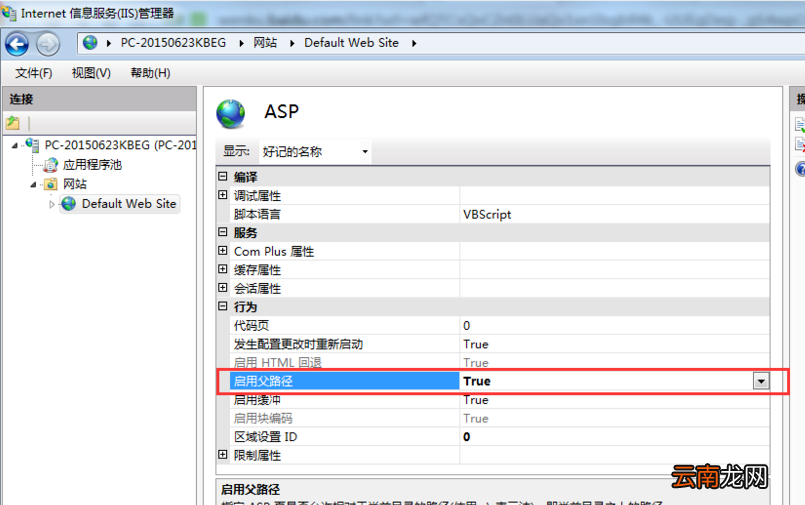Click 网站 in the address breadcrumb

coord(265,43)
